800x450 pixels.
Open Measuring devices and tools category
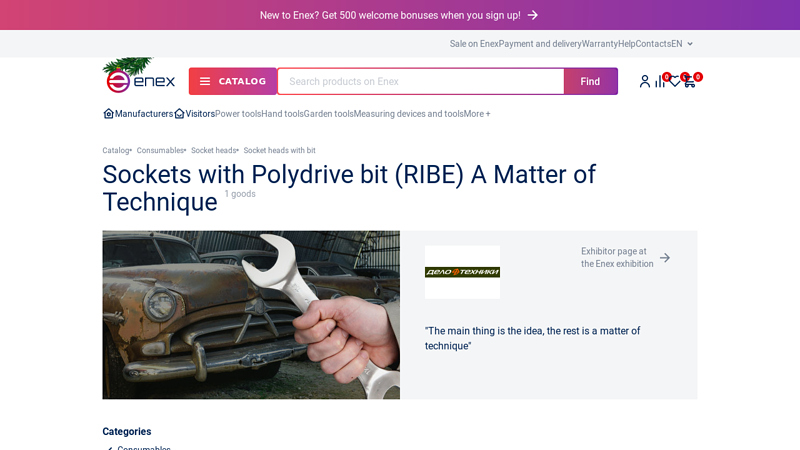pyautogui.click(x=409, y=114)
